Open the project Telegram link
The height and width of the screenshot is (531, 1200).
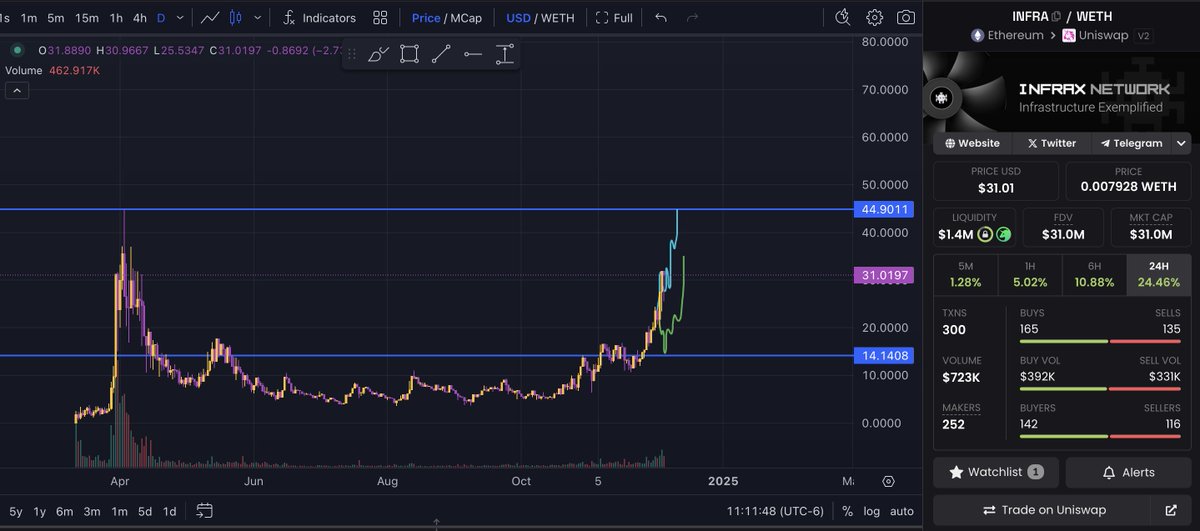tap(1131, 143)
